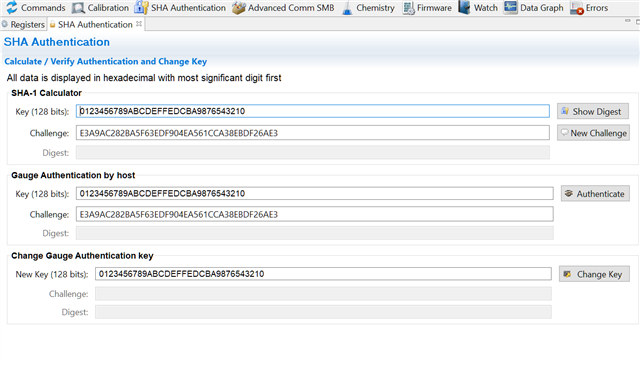The height and width of the screenshot is (367, 640).
Task: Open the Firmware toolbar icon
Action: click(408, 8)
